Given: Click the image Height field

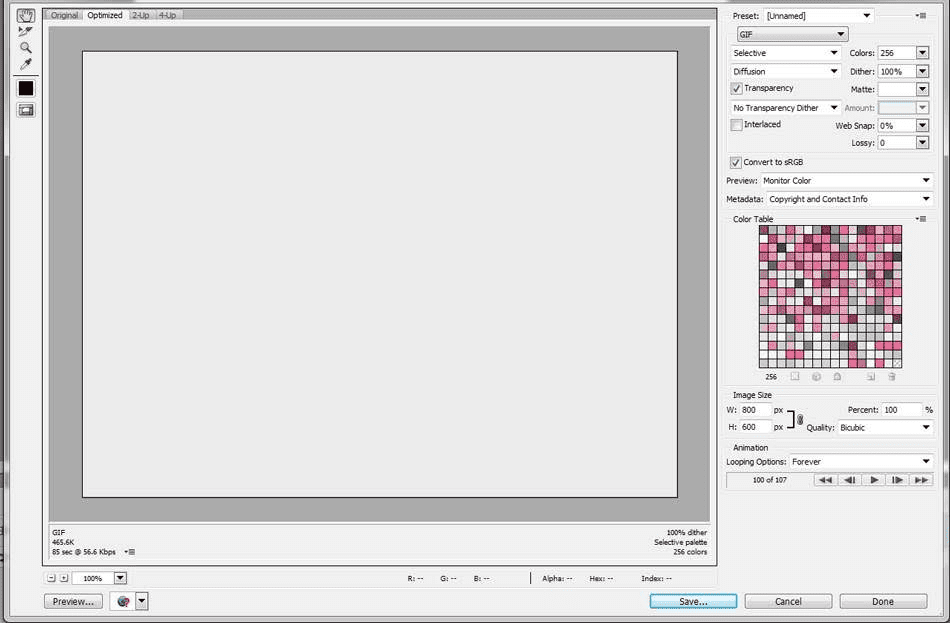Looking at the screenshot, I should coord(756,427).
